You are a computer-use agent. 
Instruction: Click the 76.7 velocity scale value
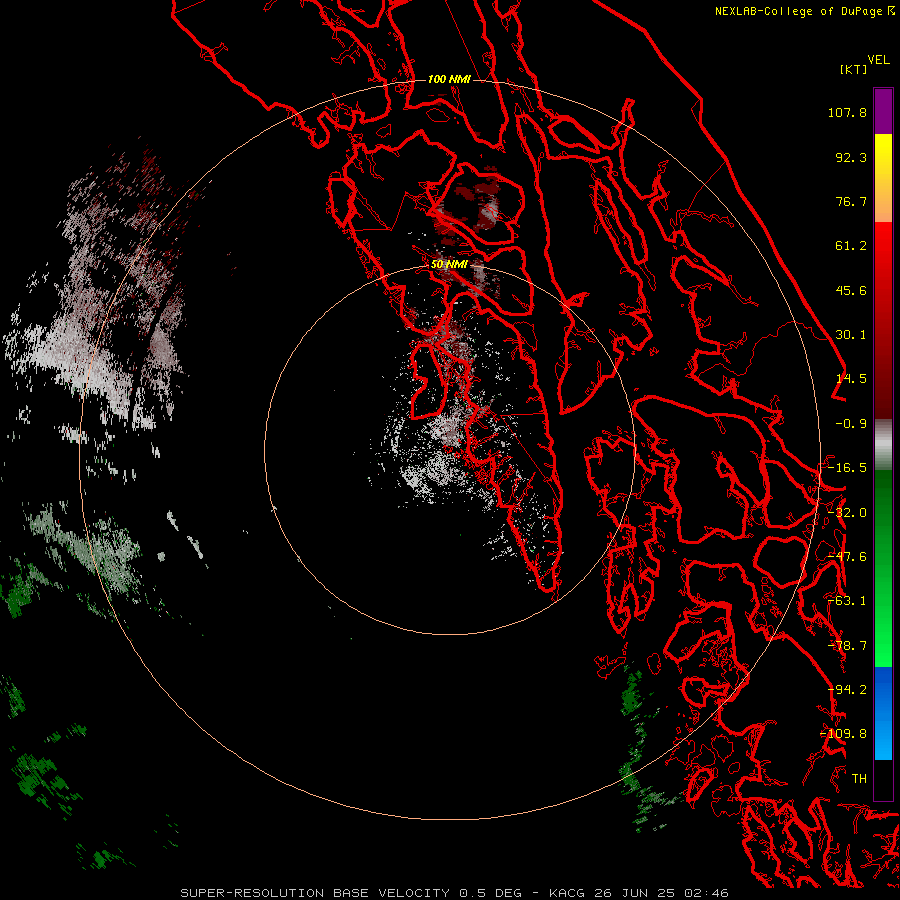(851, 201)
